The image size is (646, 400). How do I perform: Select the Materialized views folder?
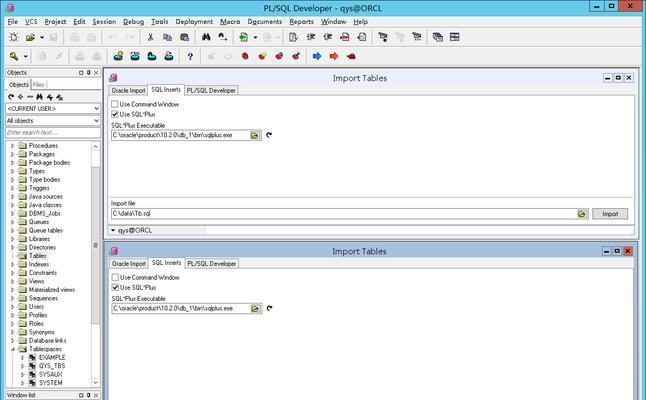pyautogui.click(x=52, y=290)
